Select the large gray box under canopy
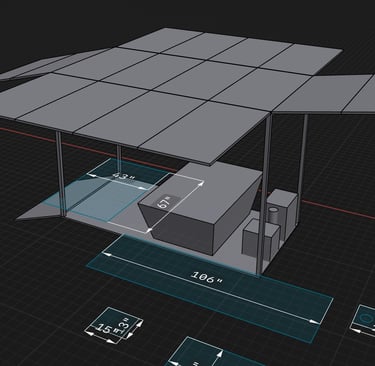This screenshot has height=366, width=375. [200, 208]
